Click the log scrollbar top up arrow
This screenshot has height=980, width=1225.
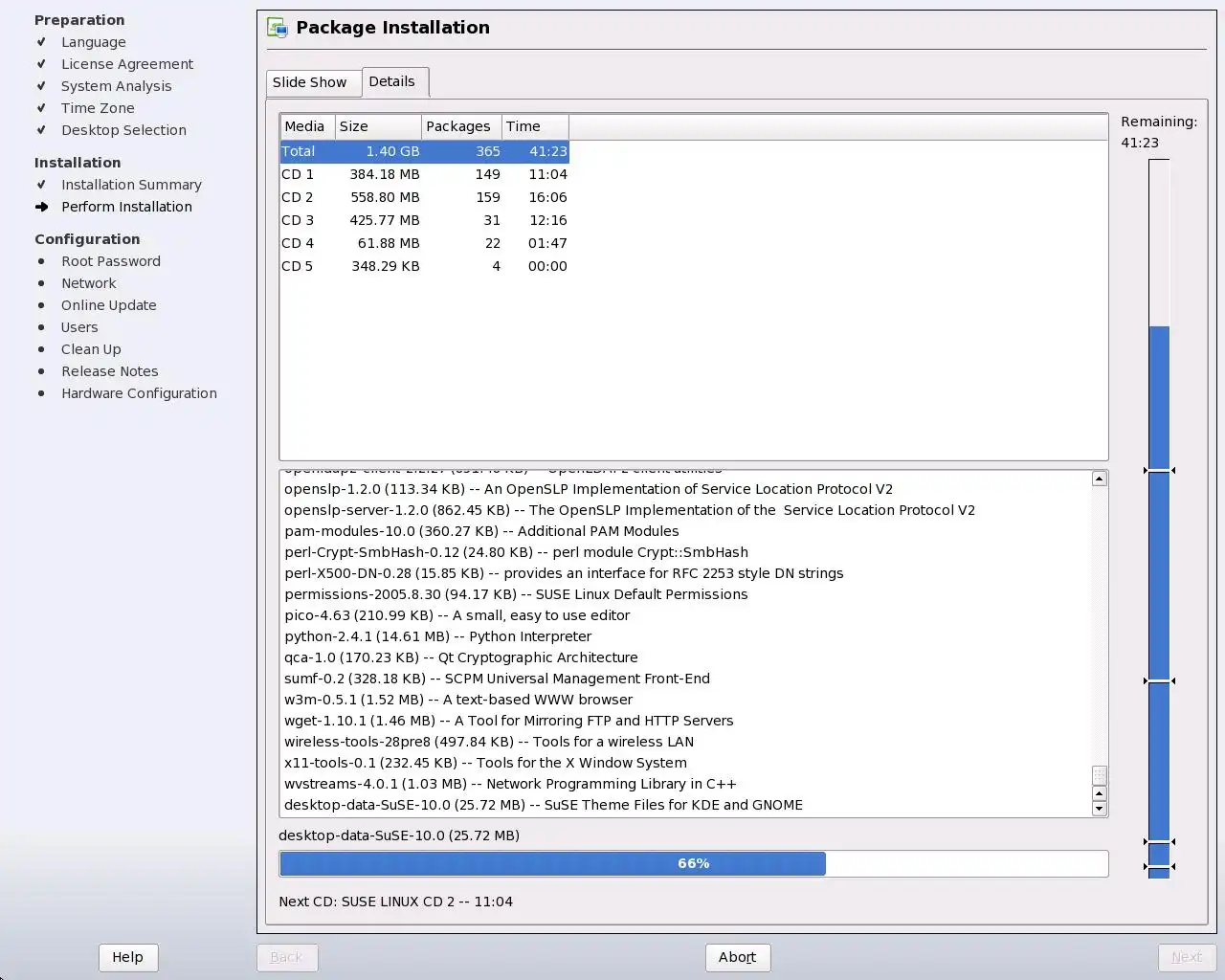click(1100, 479)
